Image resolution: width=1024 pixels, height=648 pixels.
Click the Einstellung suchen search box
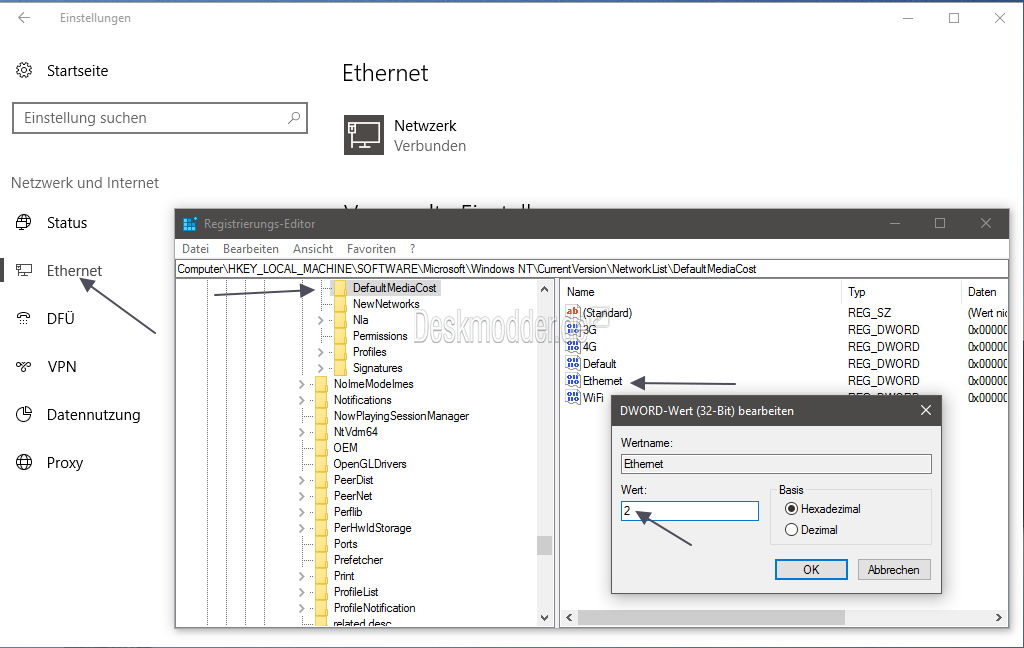(160, 118)
